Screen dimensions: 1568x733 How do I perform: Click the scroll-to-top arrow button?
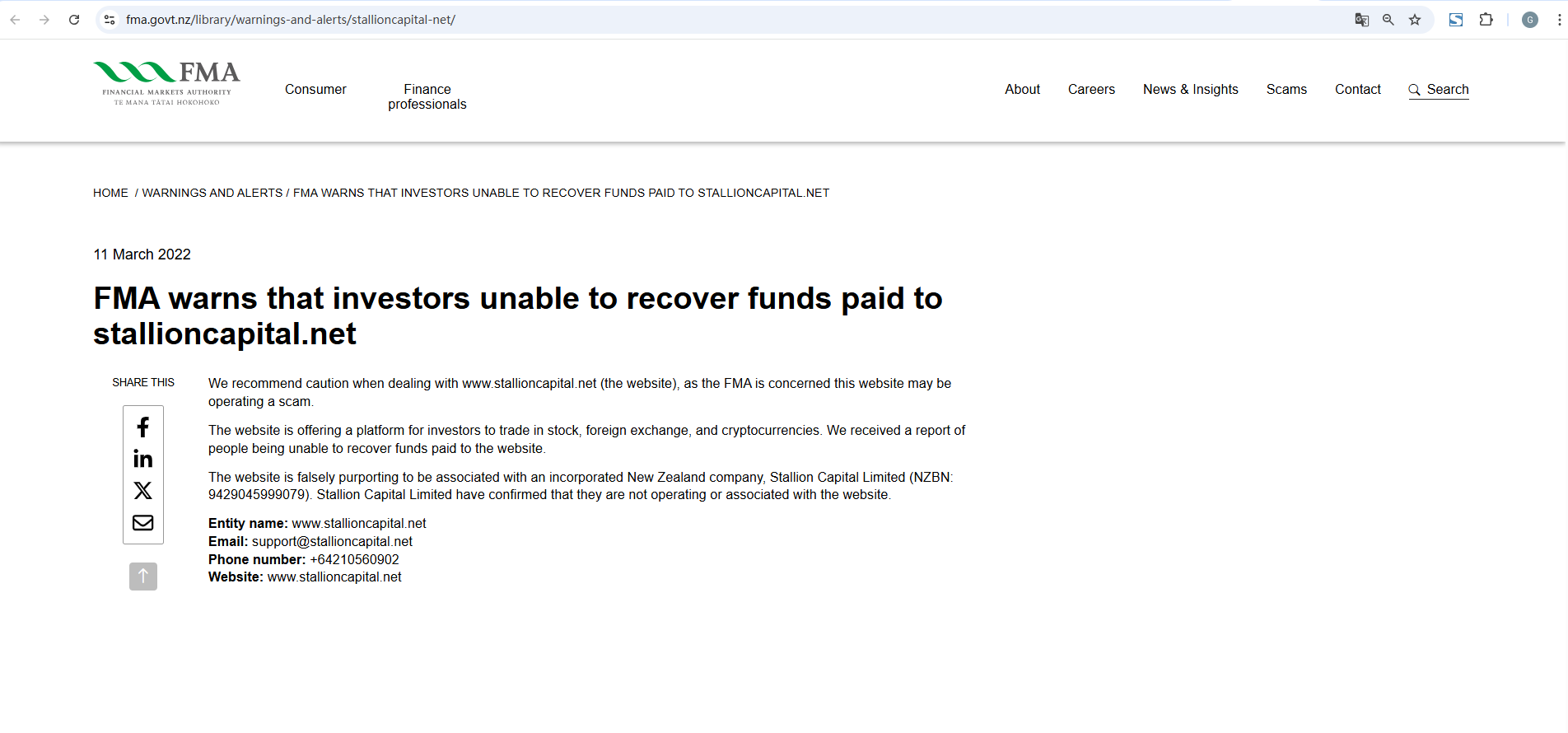[x=143, y=577]
